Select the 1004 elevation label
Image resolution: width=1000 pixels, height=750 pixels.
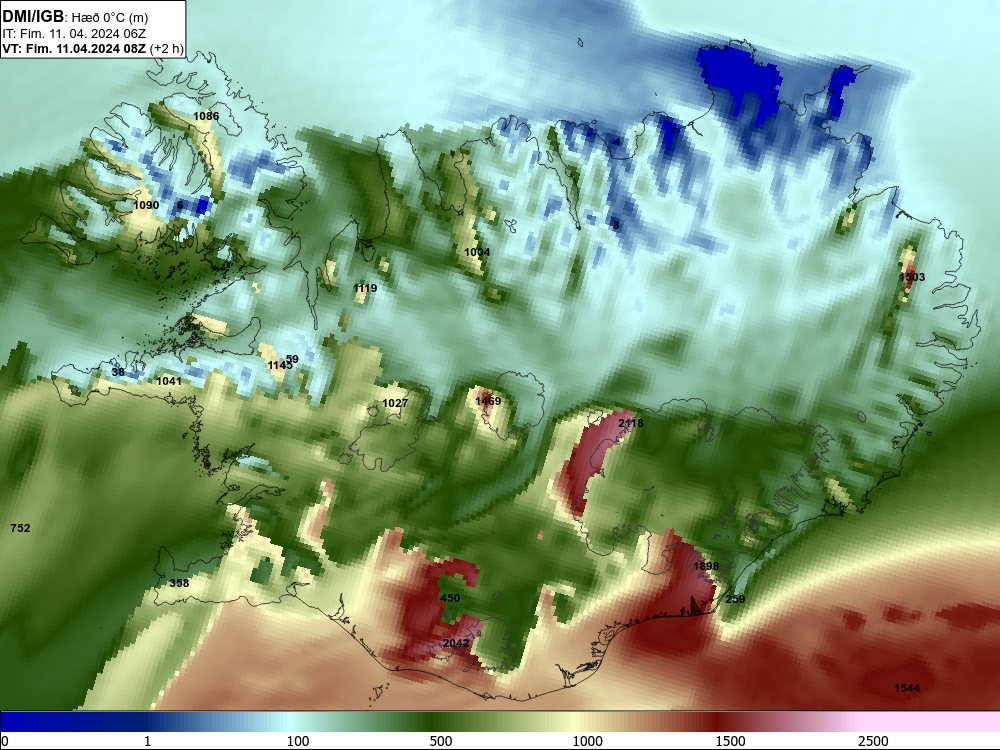477,253
